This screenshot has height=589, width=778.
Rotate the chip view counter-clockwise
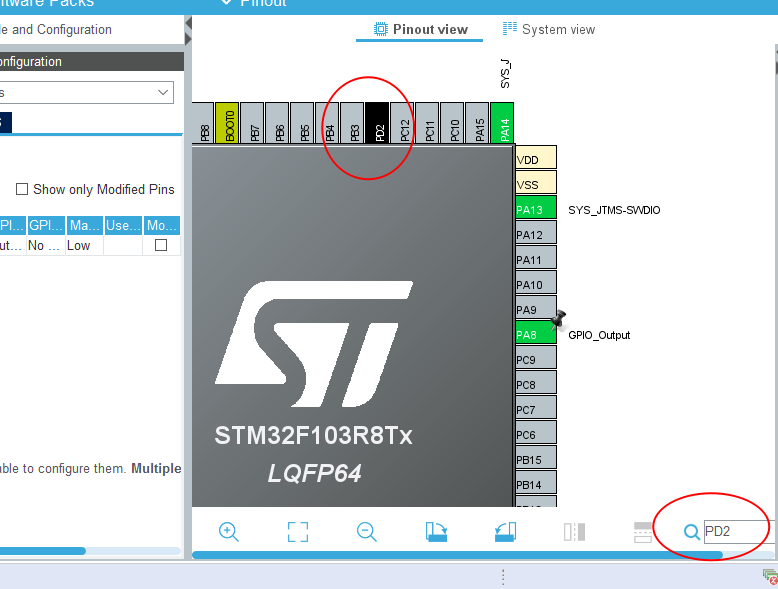(x=505, y=532)
